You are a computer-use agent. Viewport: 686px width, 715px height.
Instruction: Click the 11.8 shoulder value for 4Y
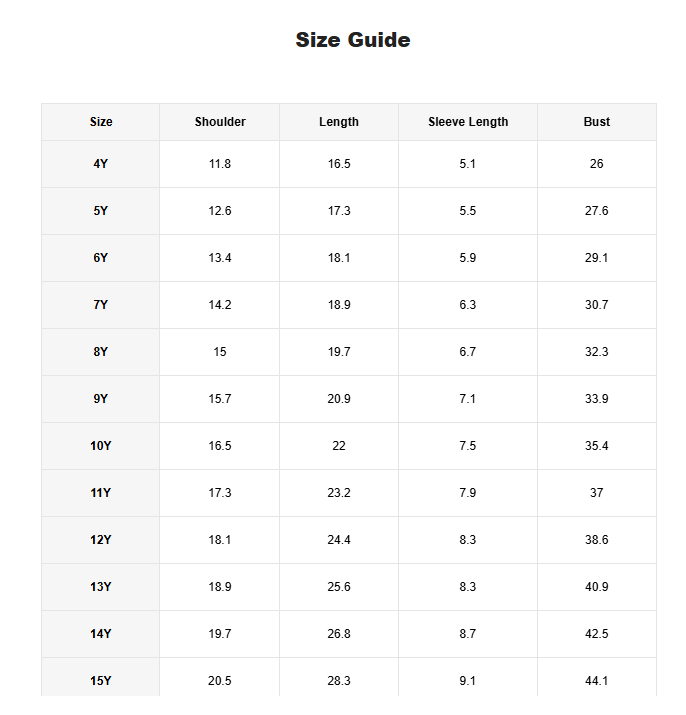point(220,164)
